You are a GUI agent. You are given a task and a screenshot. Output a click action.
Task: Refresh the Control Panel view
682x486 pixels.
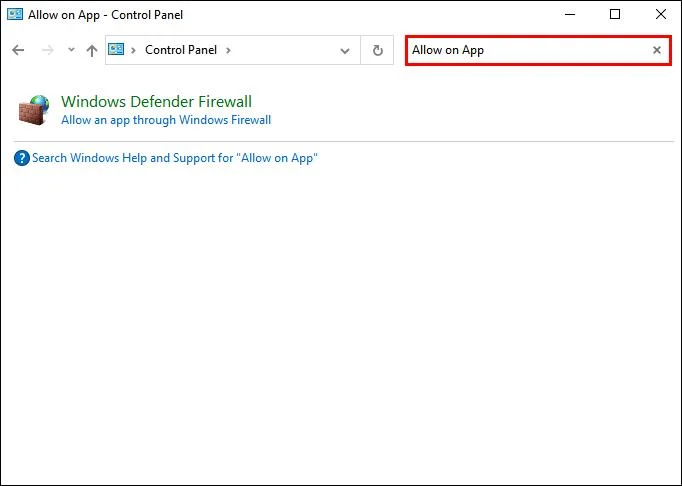click(x=378, y=50)
